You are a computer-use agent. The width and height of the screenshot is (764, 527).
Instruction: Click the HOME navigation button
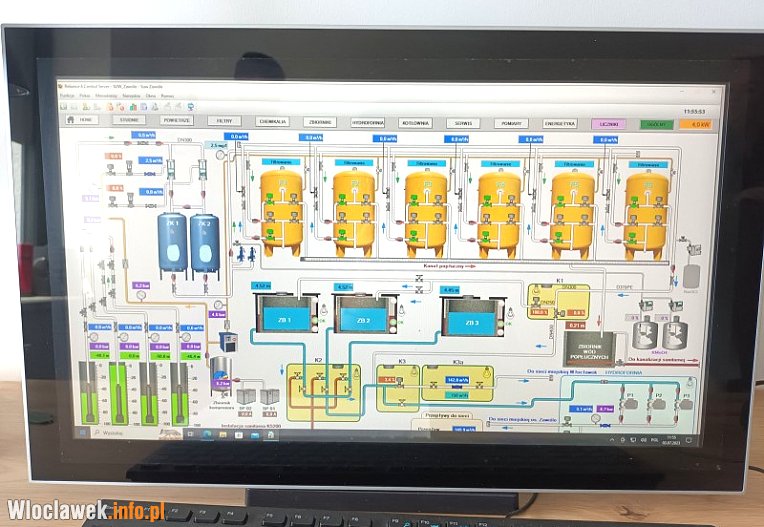click(82, 118)
